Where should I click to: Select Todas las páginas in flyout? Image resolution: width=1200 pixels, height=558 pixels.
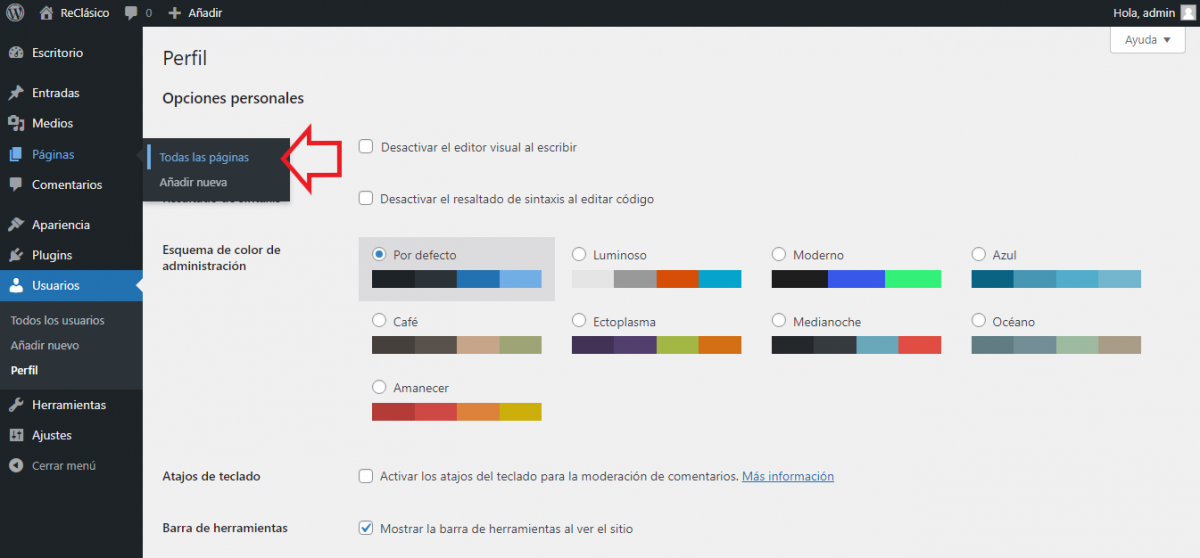(x=204, y=157)
